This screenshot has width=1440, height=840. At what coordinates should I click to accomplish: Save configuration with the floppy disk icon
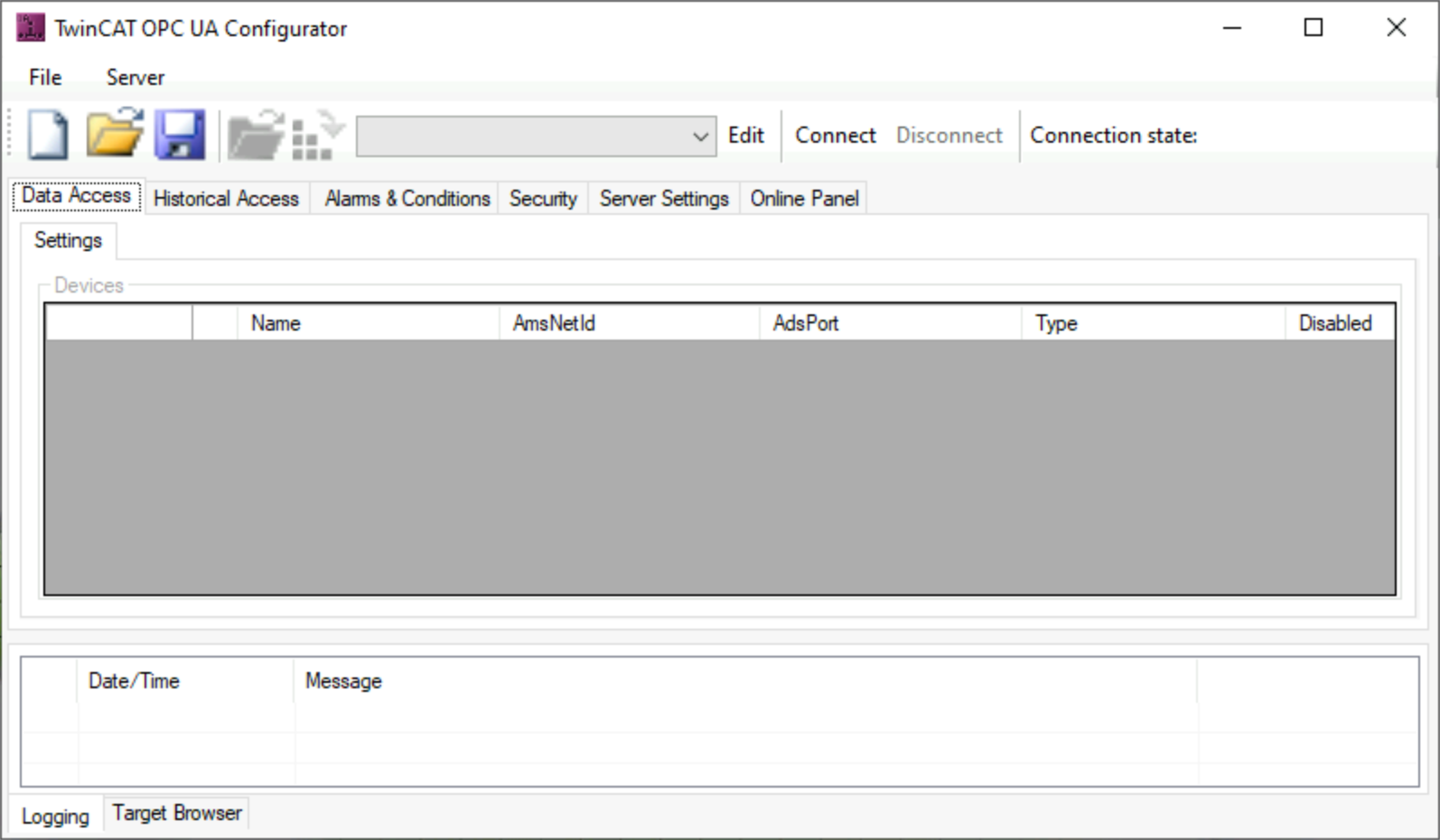(180, 135)
